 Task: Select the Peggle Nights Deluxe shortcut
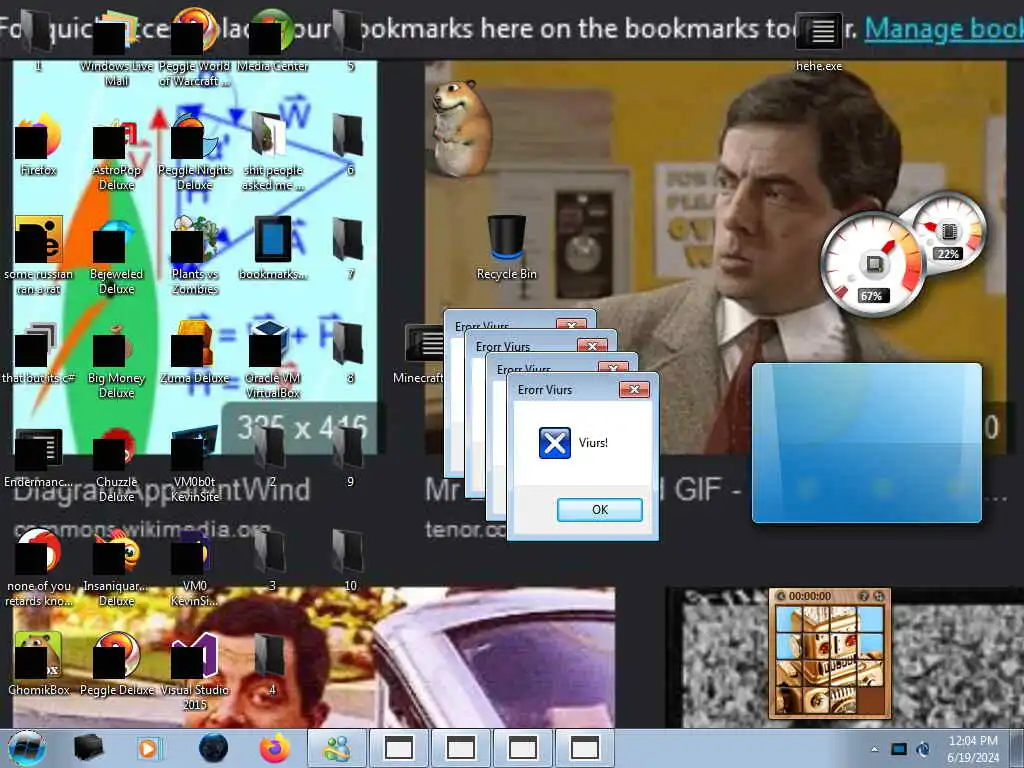click(195, 153)
